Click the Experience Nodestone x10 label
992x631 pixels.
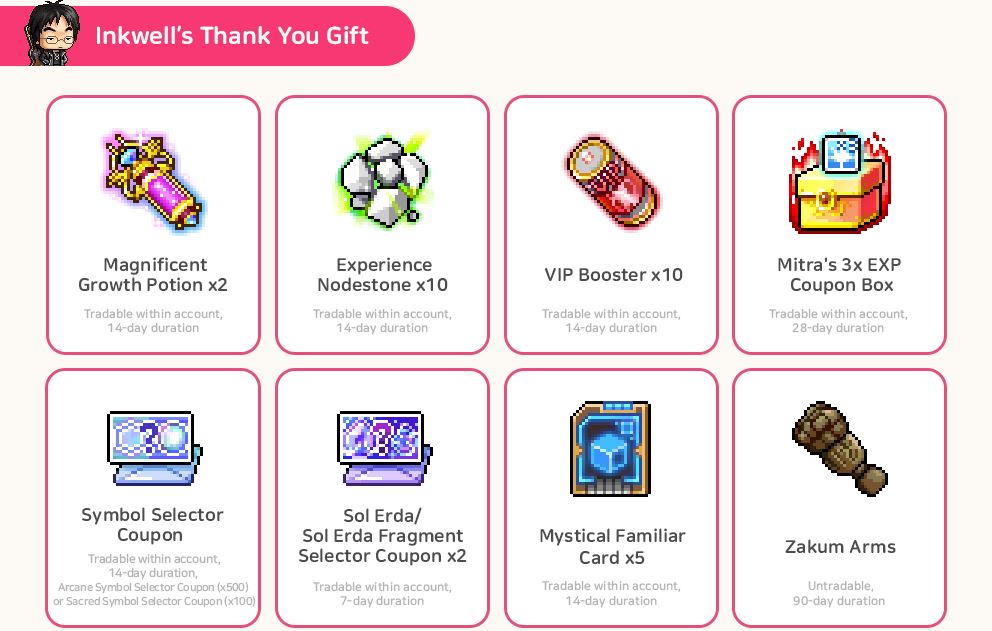[x=383, y=275]
